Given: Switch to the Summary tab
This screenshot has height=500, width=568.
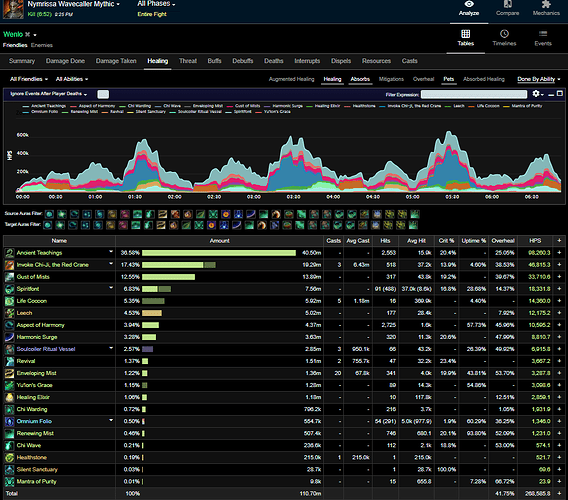Looking at the screenshot, I should [22, 61].
